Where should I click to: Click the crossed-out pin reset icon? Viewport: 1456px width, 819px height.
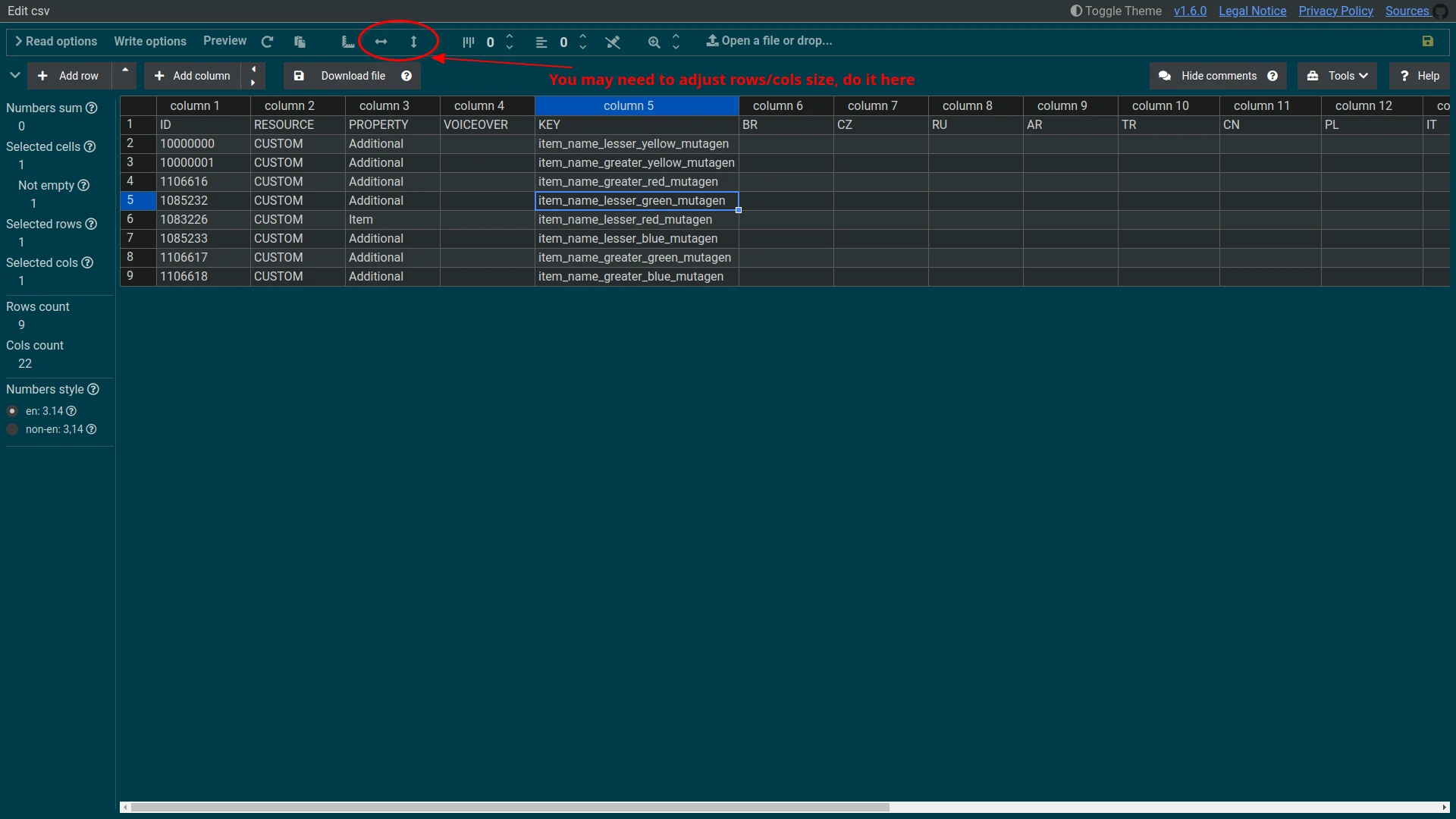613,42
